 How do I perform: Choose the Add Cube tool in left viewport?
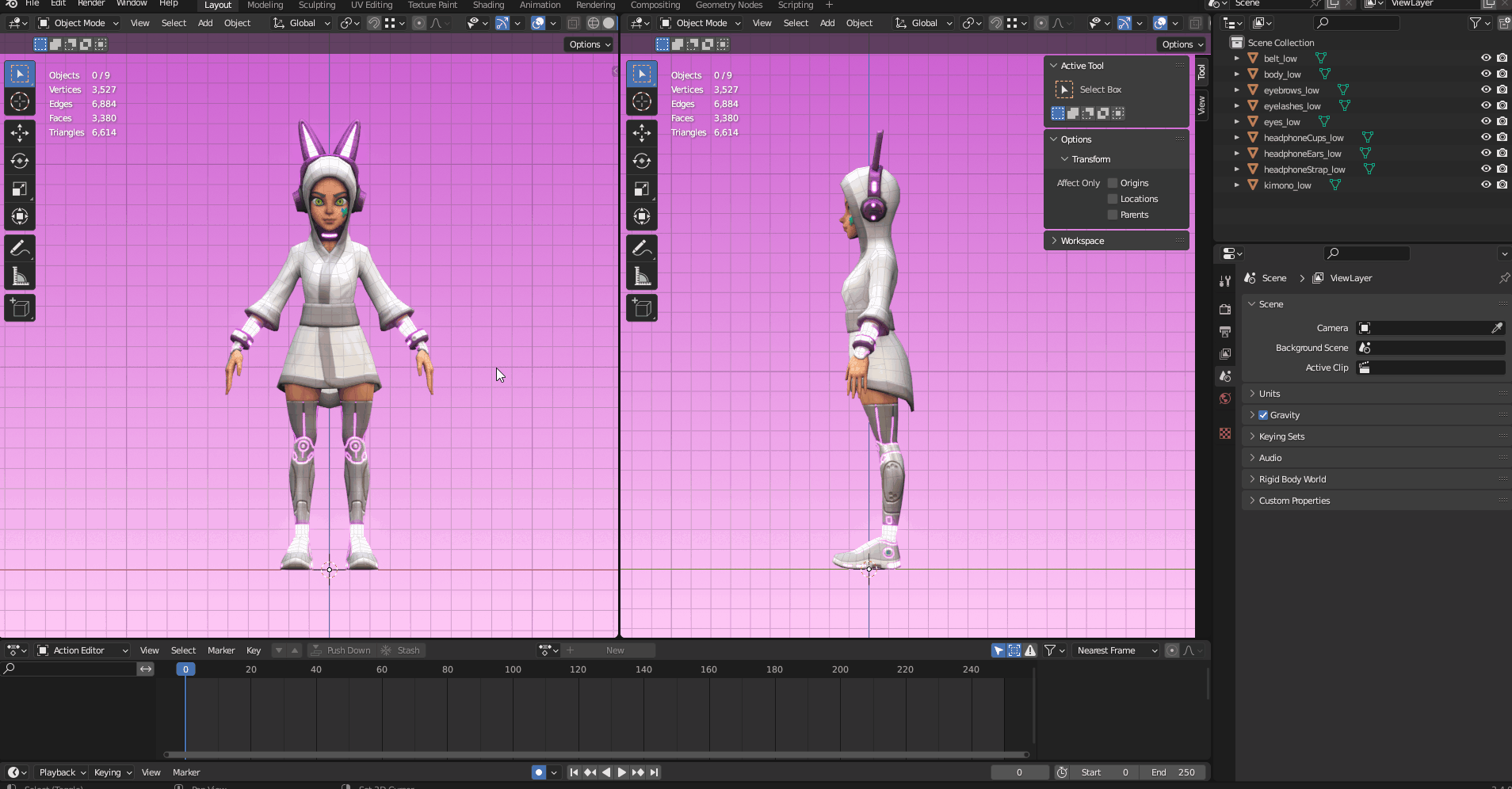20,308
